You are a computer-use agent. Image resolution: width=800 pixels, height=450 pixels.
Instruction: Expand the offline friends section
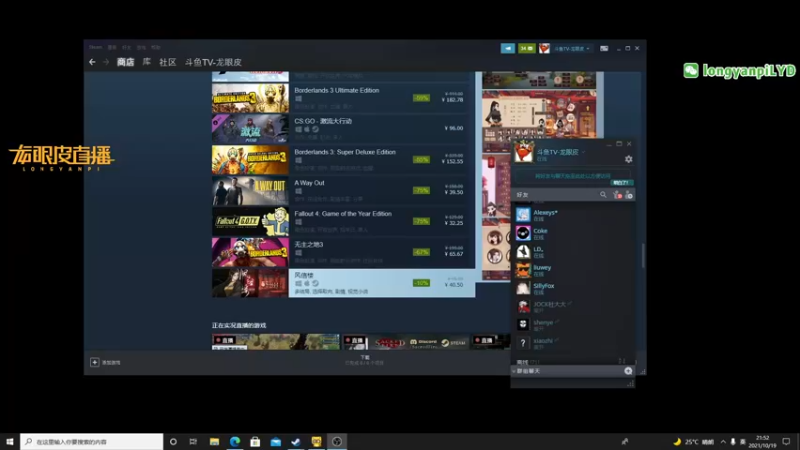[528, 362]
